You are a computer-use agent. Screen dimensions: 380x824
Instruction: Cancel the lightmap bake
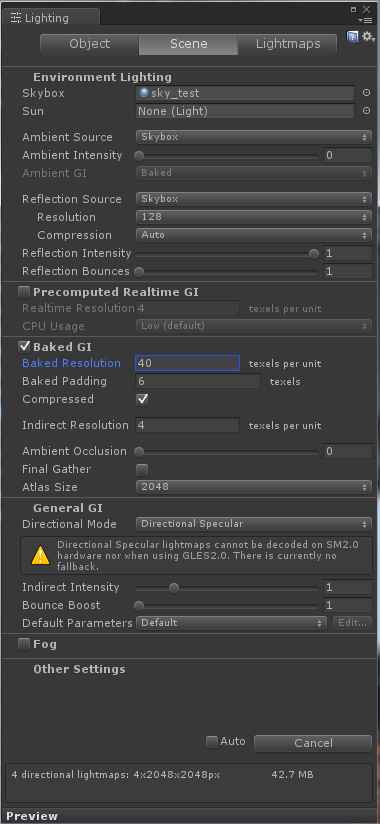coord(313,743)
